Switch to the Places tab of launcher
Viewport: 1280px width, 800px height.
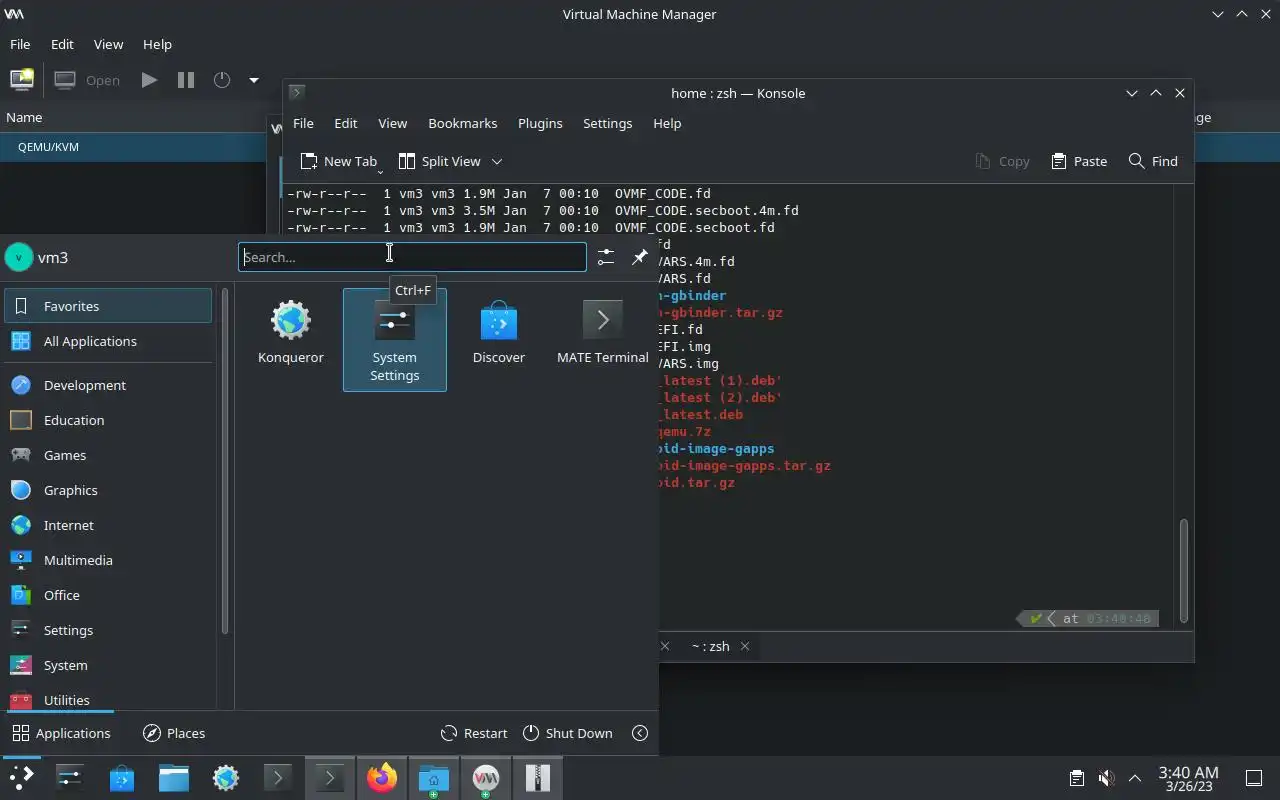[x=174, y=733]
